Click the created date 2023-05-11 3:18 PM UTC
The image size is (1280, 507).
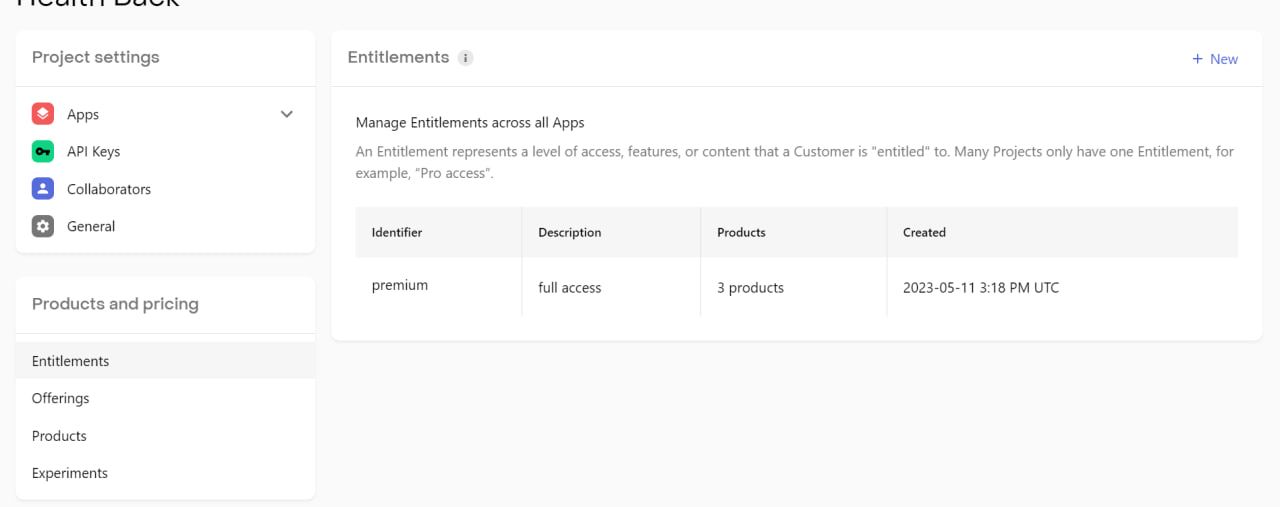[x=981, y=287]
